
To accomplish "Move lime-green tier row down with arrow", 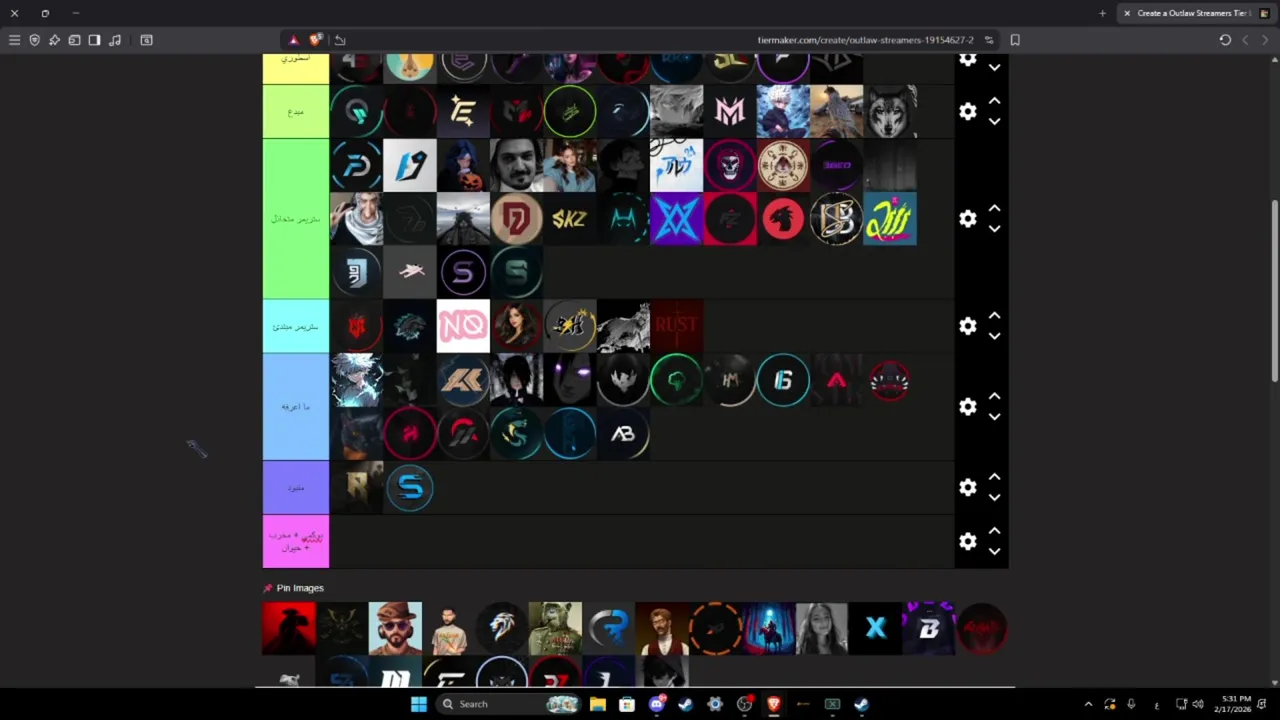I will pos(994,121).
